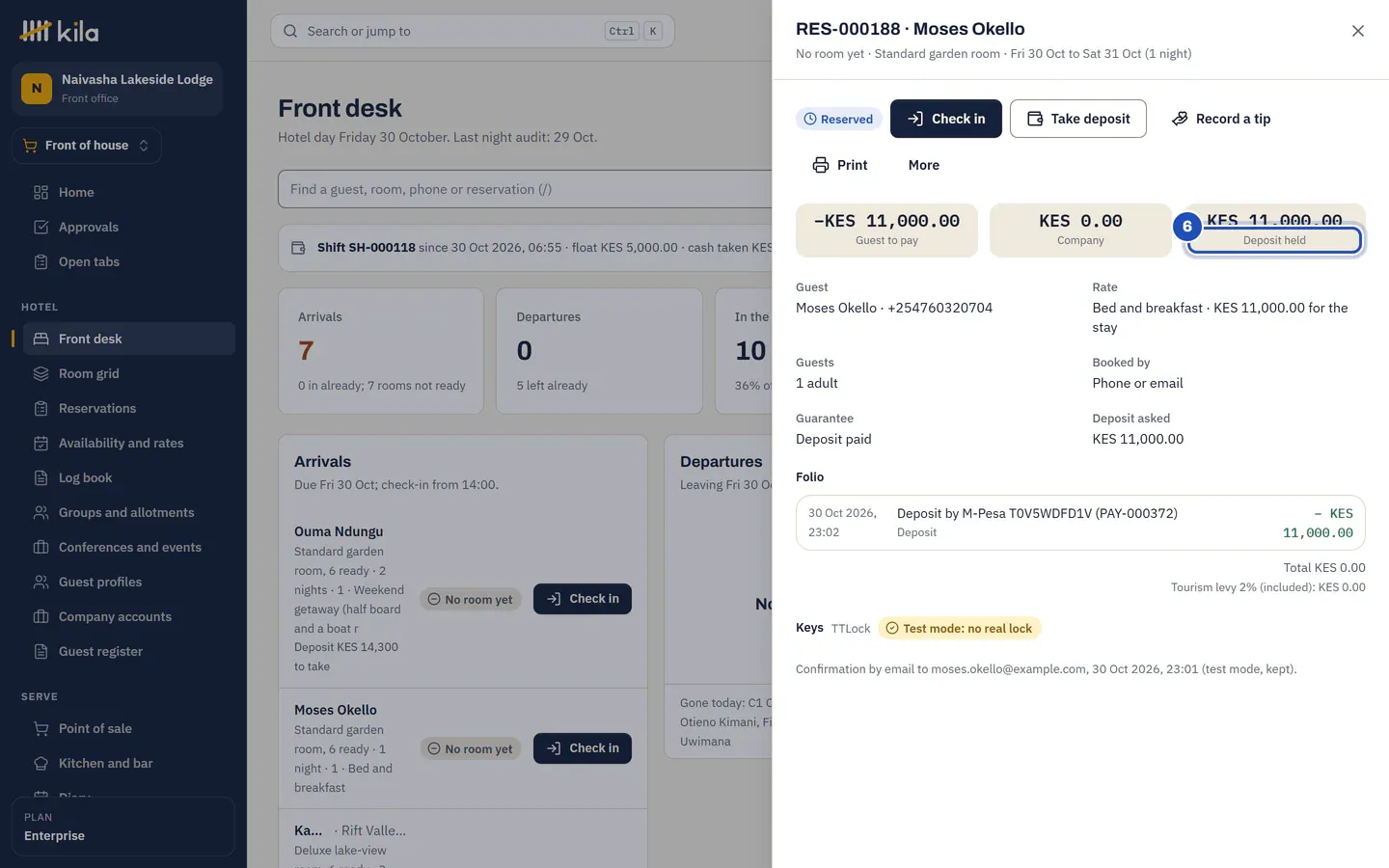Image resolution: width=1389 pixels, height=868 pixels.
Task: Open the Home page icon in sidebar
Action: 41,192
